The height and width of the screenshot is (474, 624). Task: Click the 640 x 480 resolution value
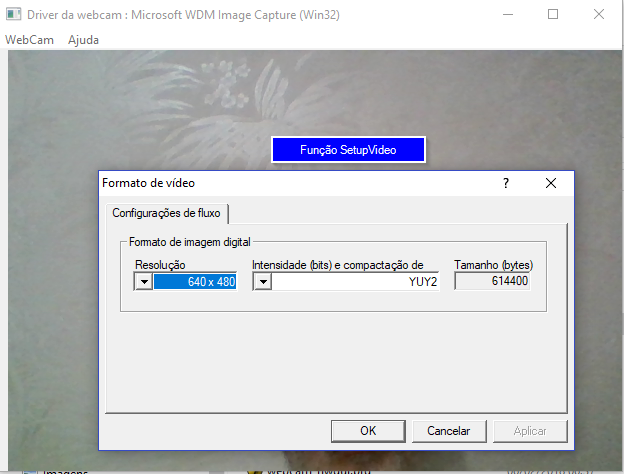(195, 282)
